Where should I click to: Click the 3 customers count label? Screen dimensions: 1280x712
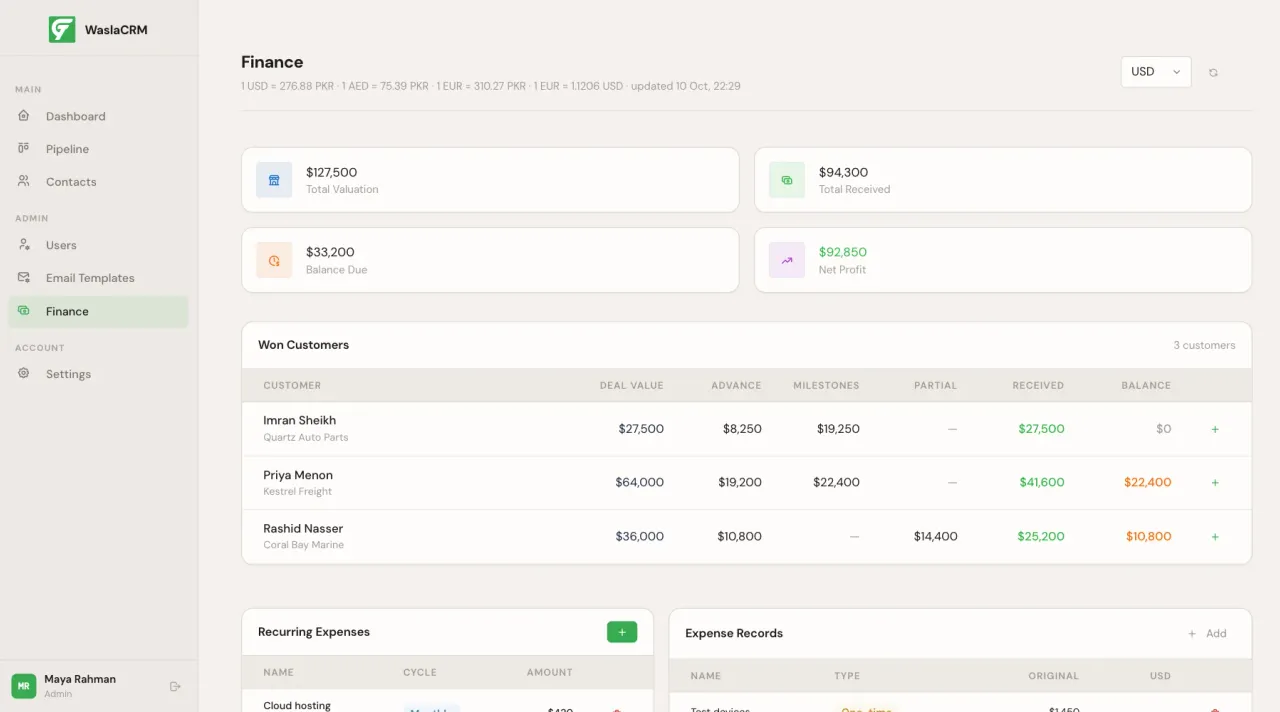(x=1204, y=345)
